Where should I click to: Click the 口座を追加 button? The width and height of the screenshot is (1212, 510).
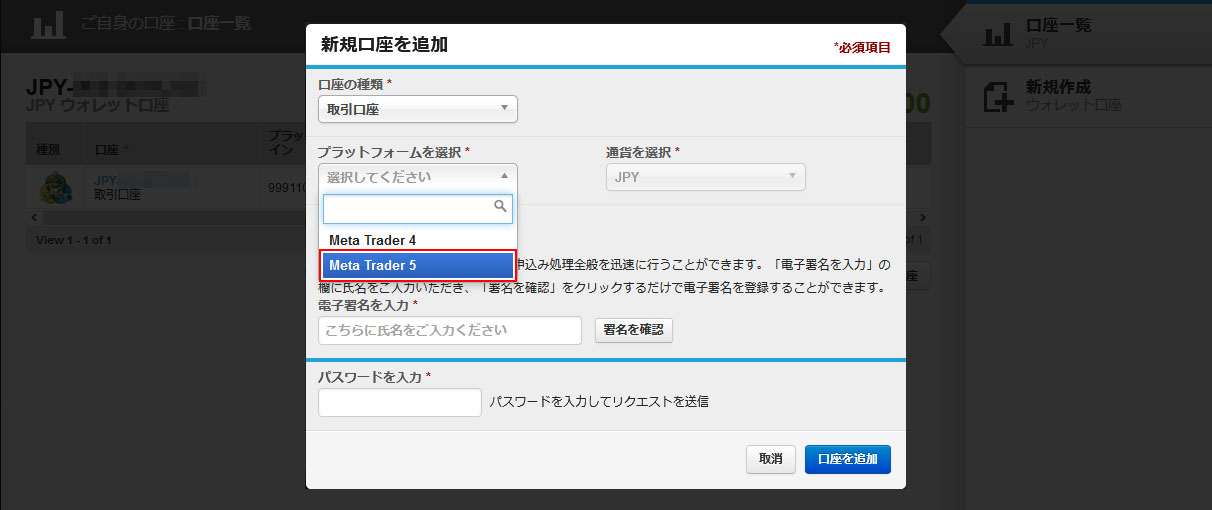[x=848, y=459]
